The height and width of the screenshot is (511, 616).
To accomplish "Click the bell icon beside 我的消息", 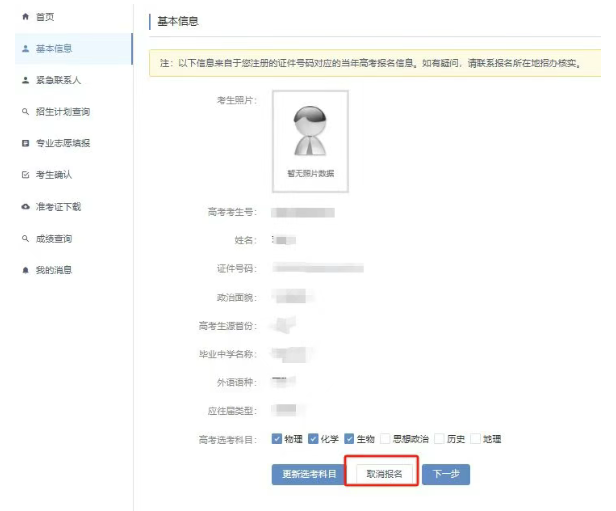I will point(25,270).
